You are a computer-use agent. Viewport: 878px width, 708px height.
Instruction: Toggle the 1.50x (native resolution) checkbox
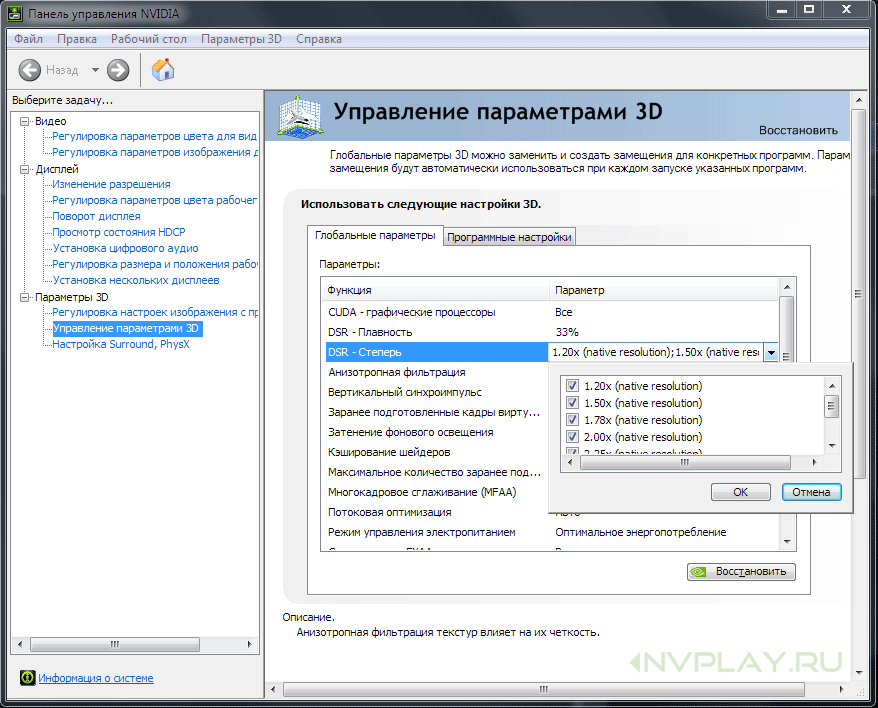pyautogui.click(x=572, y=402)
